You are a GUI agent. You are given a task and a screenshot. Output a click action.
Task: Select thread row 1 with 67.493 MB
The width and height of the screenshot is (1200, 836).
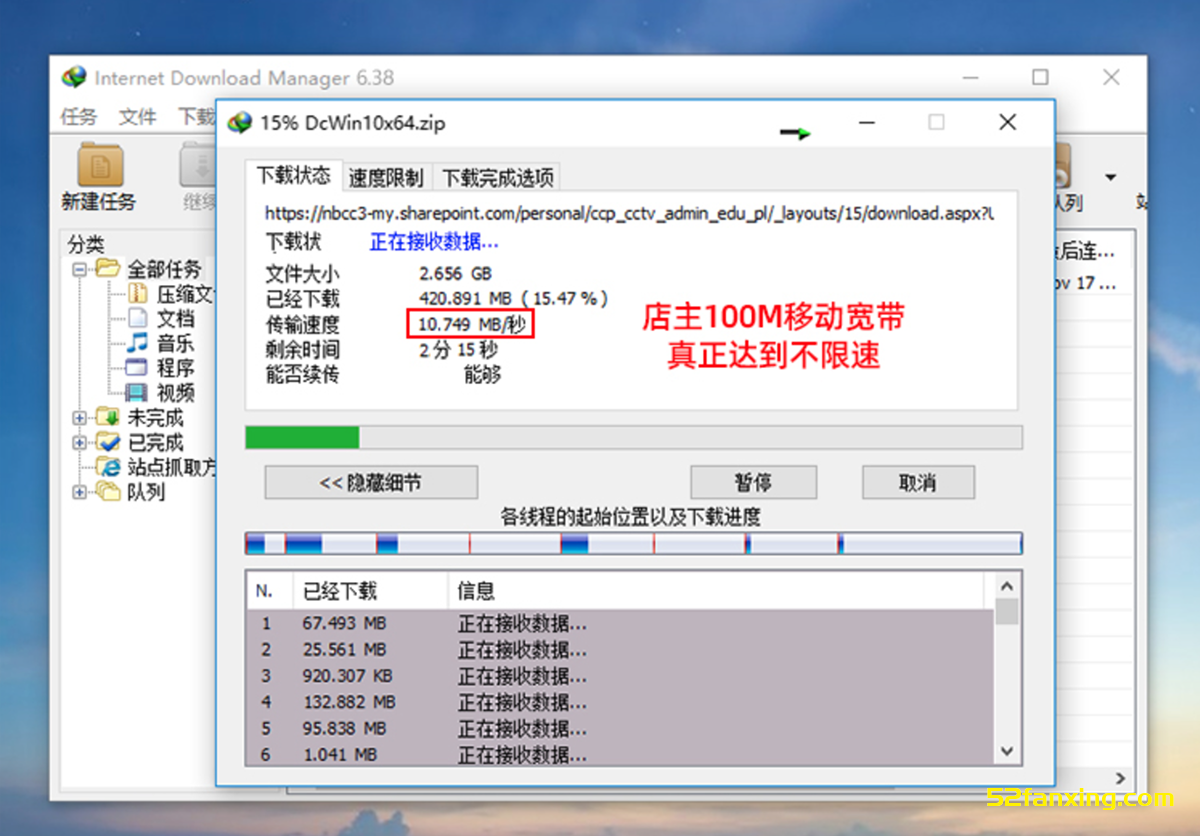(620, 623)
